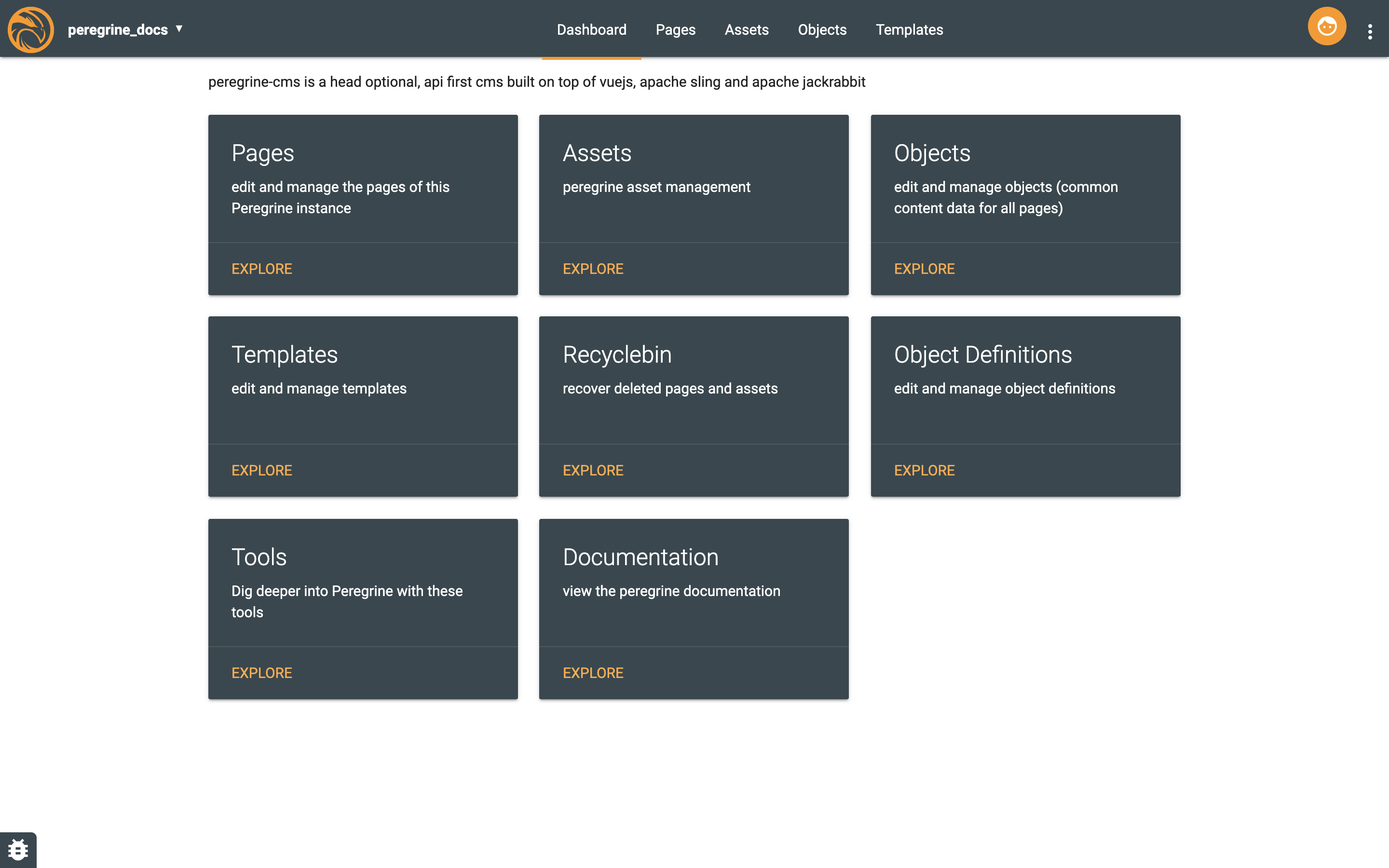Open the Pages nav tab

675,30
